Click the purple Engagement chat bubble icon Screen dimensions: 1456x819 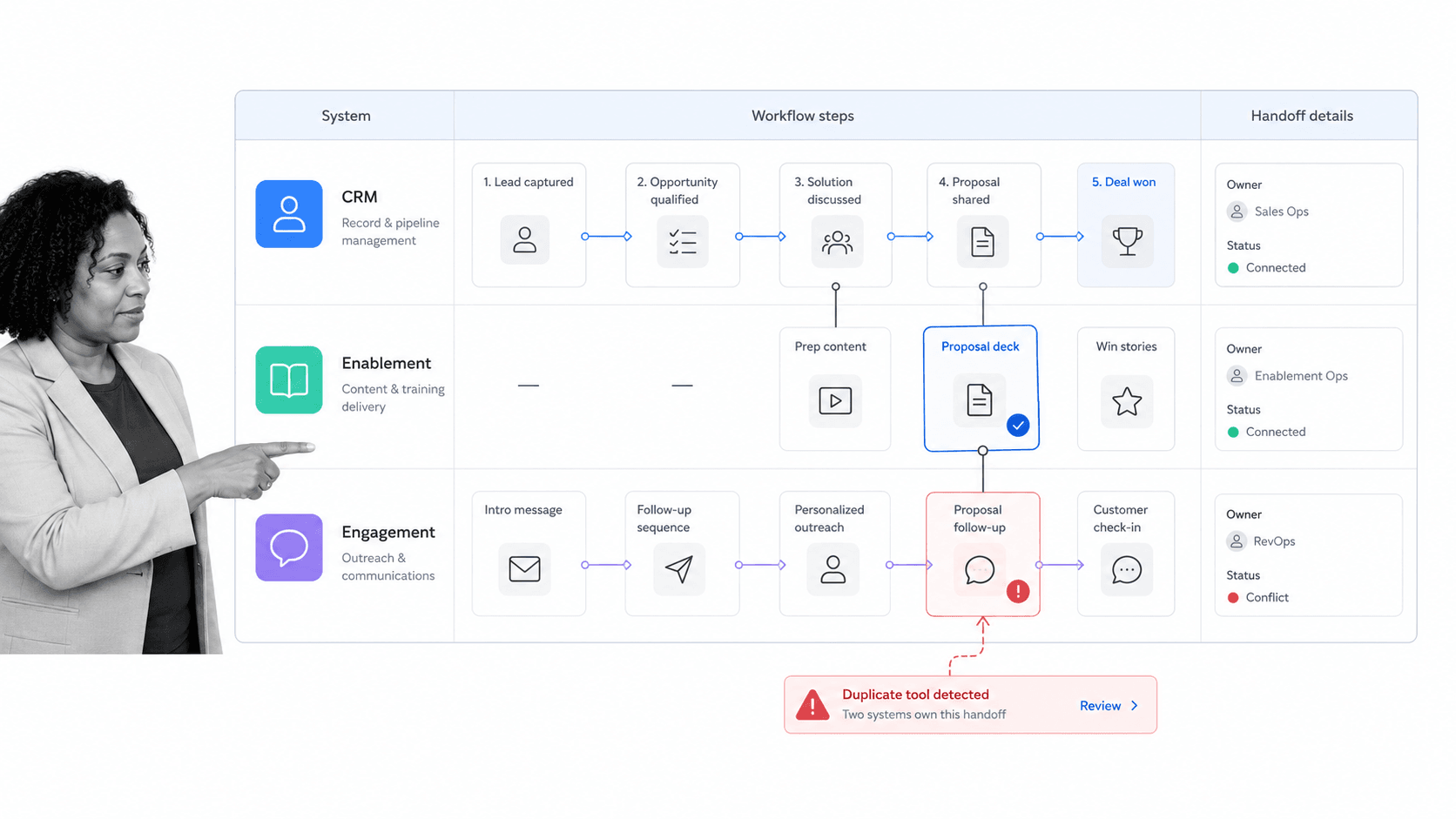[289, 547]
